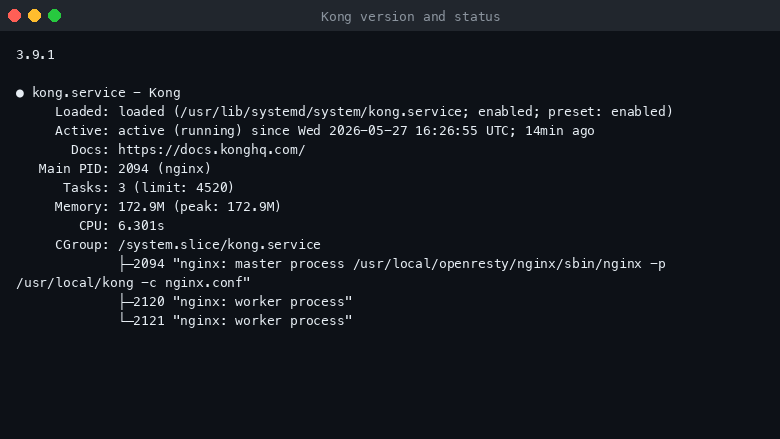Click the white status dot beside kong.service
The image size is (780, 439).
click(20, 93)
